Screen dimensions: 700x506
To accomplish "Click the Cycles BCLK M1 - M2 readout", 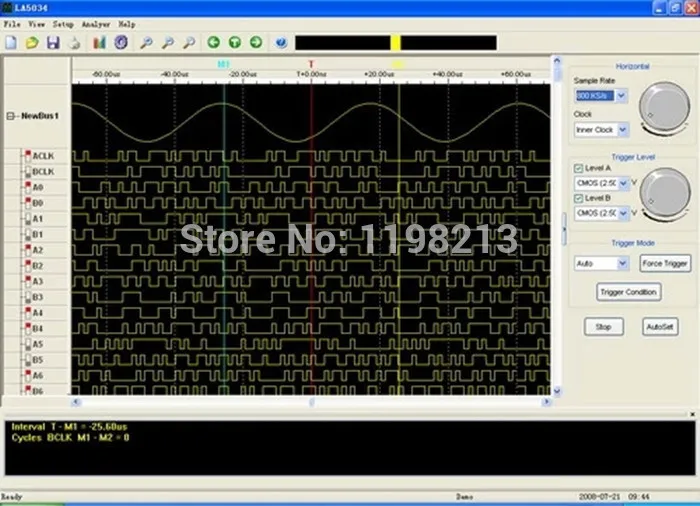I will tap(70, 438).
